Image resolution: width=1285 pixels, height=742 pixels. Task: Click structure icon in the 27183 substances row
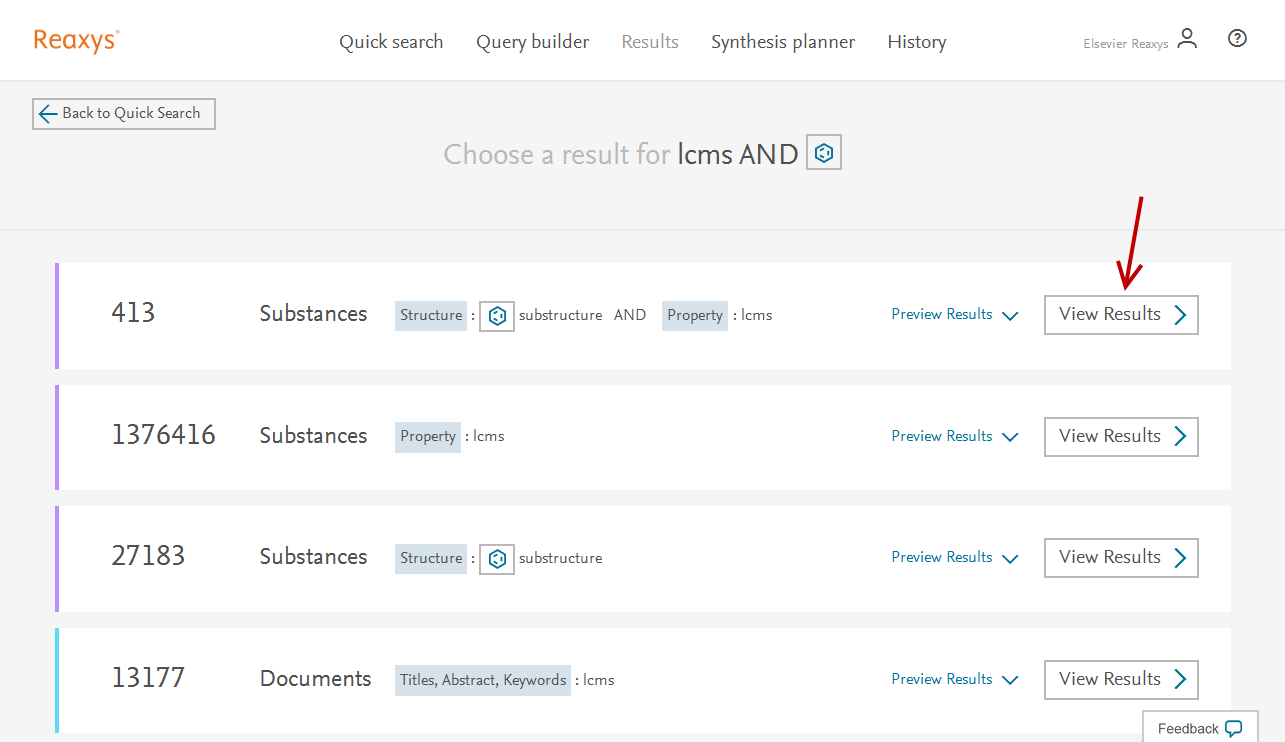pyautogui.click(x=497, y=559)
